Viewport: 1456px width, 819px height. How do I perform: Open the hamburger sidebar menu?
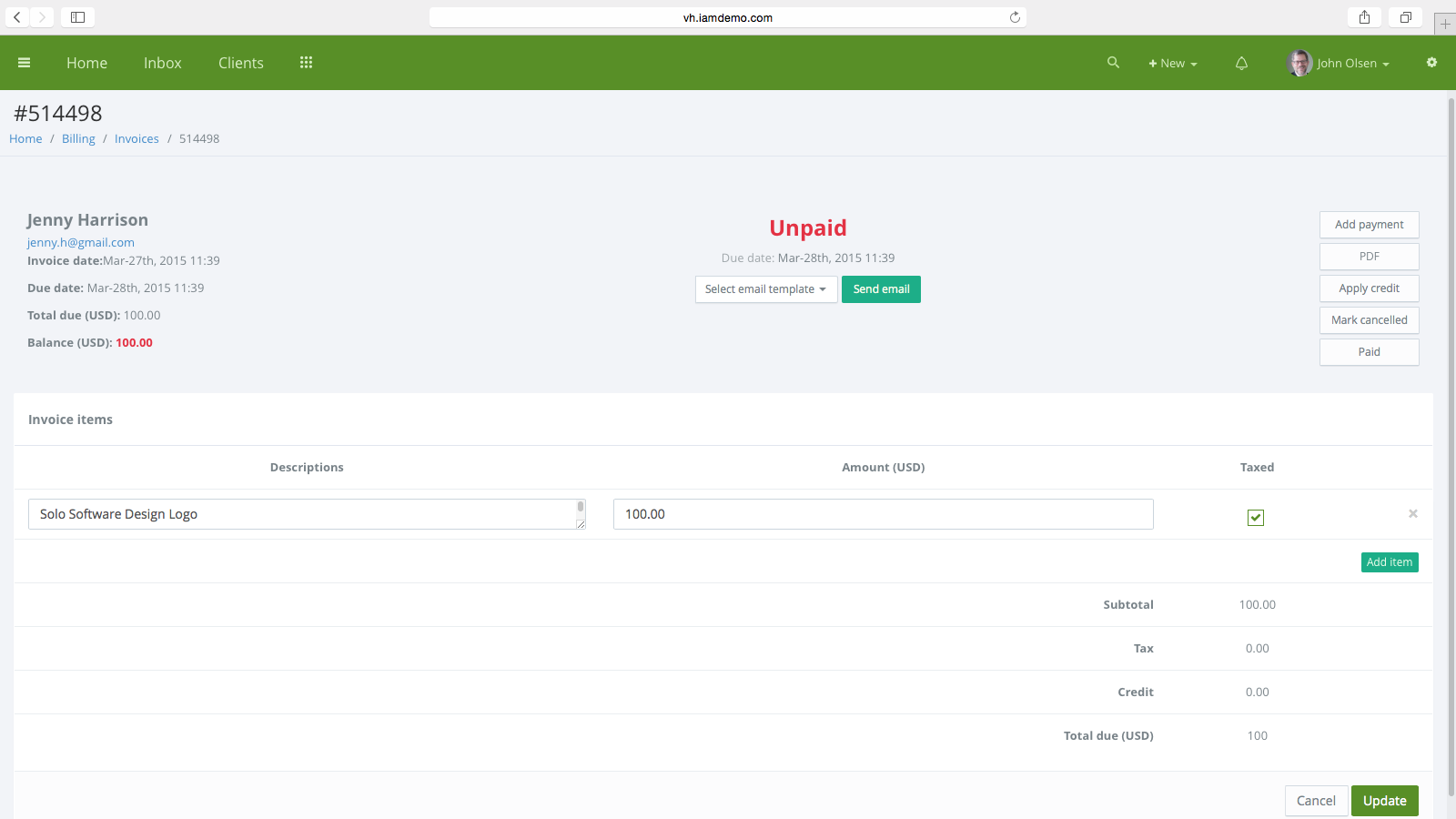[x=25, y=63]
